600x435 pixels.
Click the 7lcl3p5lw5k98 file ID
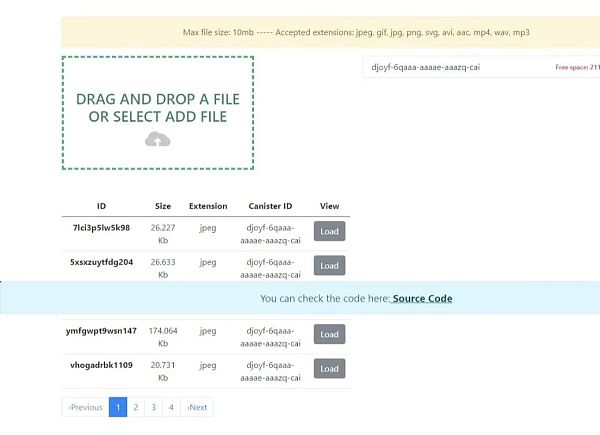[x=101, y=227]
